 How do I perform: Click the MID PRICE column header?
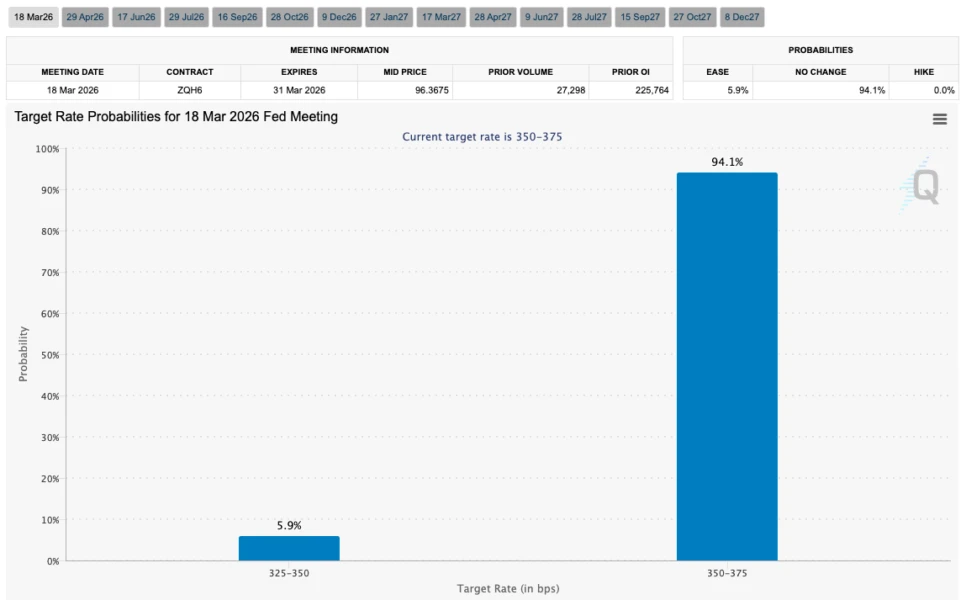pos(405,71)
